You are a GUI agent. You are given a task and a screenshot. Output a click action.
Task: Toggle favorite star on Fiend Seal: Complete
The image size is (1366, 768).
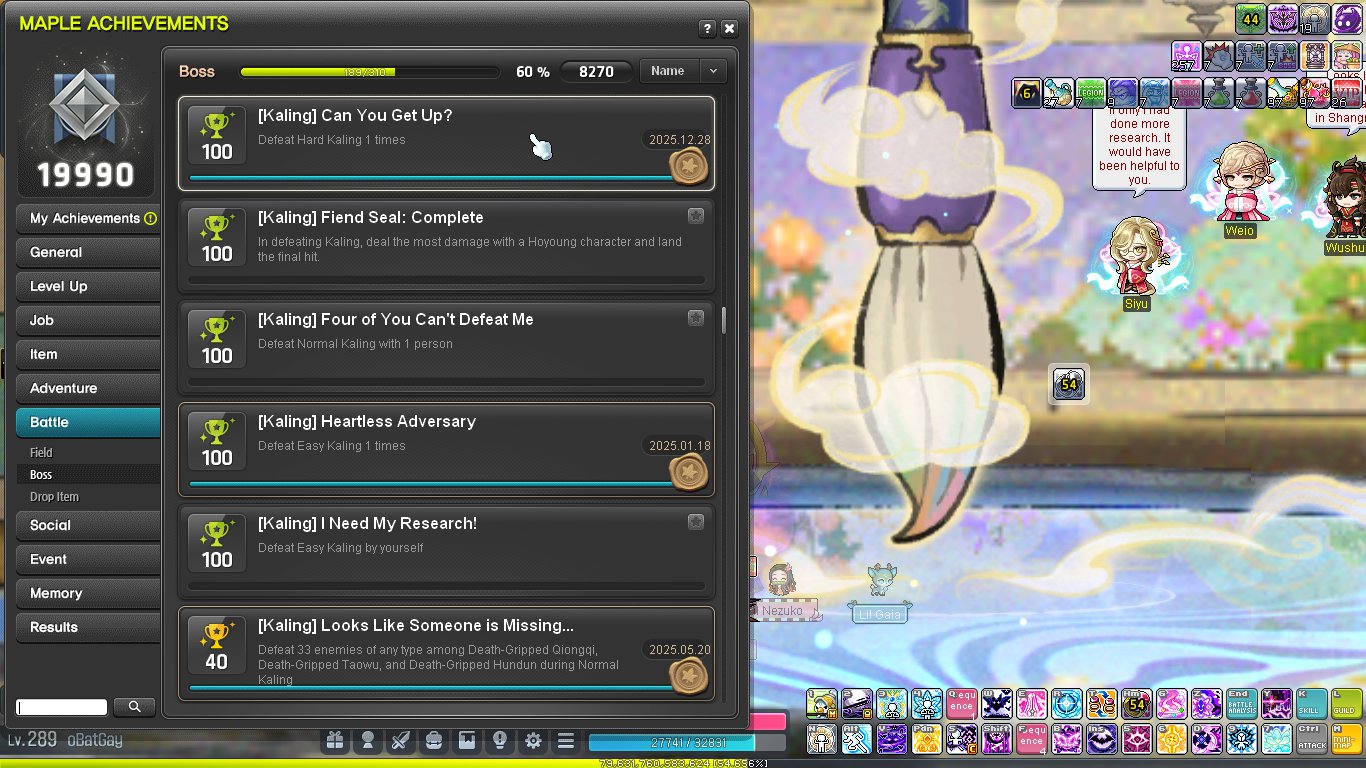tap(696, 216)
